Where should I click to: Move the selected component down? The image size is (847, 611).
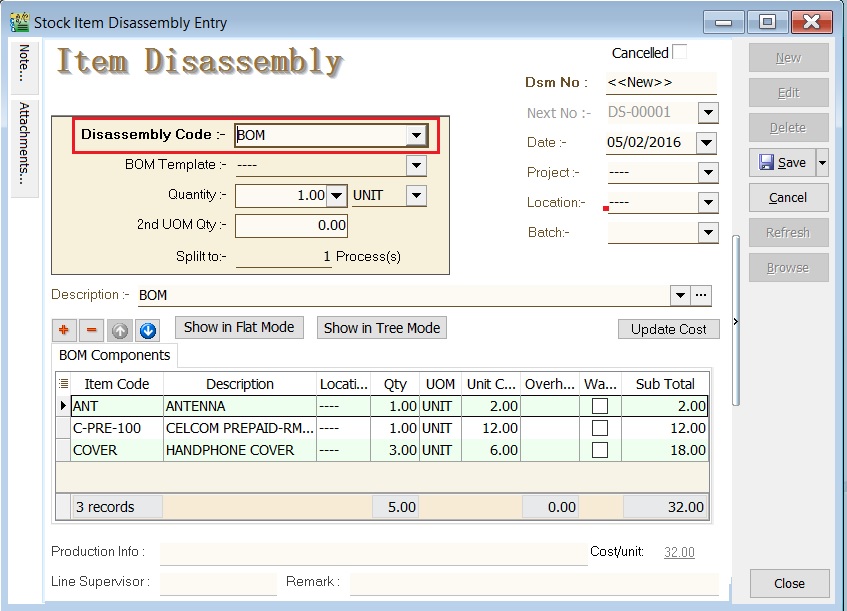pyautogui.click(x=148, y=330)
